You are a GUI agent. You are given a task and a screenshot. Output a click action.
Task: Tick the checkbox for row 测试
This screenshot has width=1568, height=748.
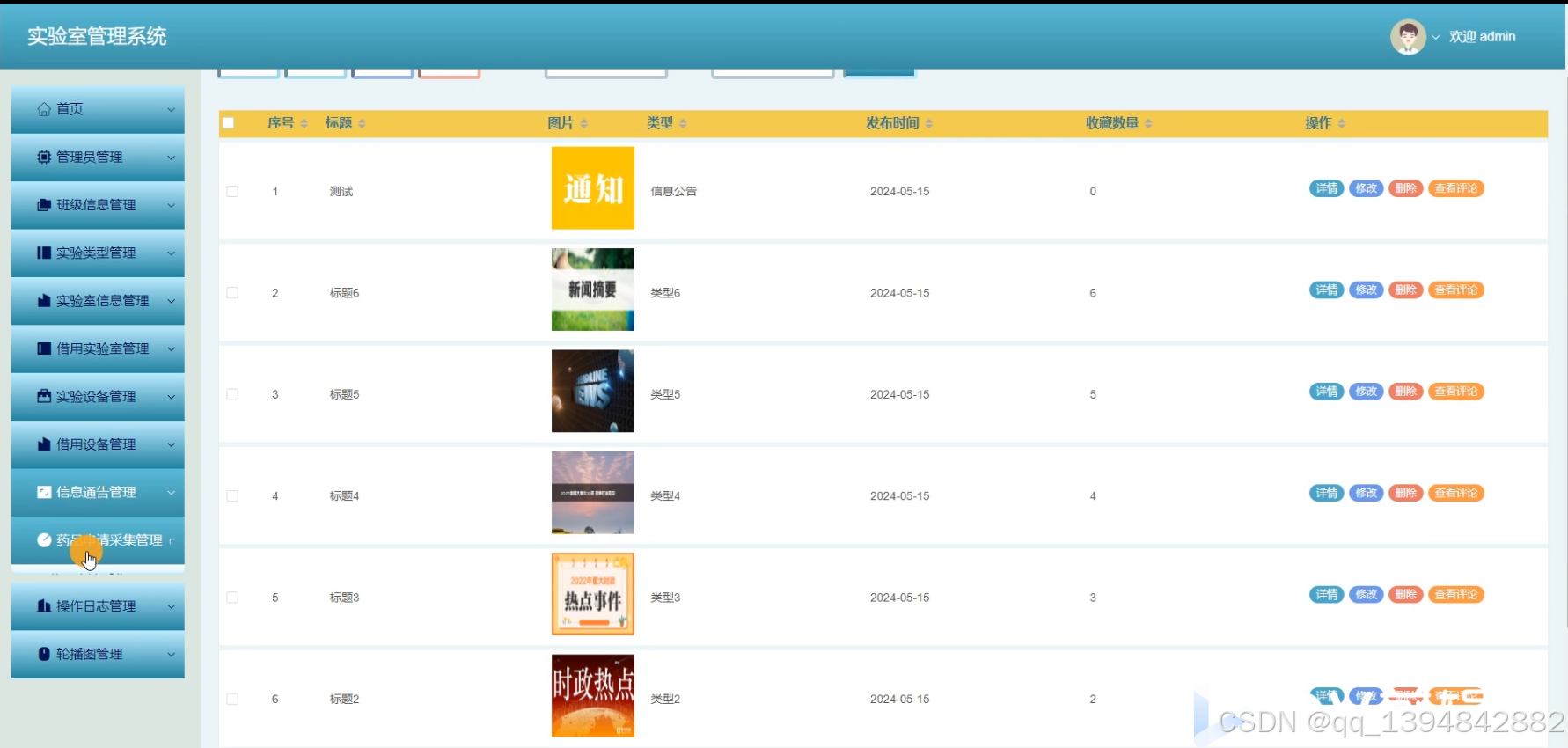tap(232, 191)
